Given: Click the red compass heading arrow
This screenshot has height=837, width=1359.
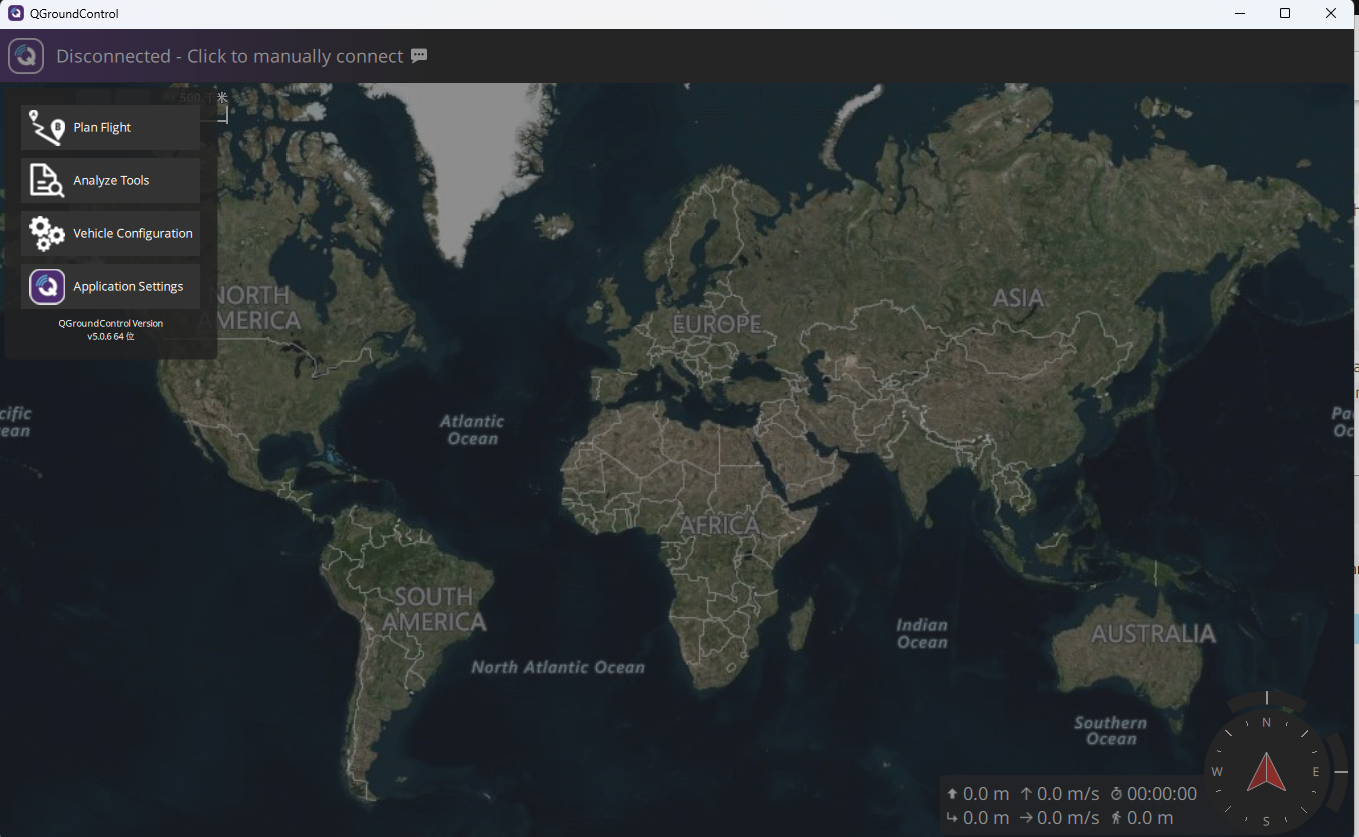Looking at the screenshot, I should point(1266,771).
